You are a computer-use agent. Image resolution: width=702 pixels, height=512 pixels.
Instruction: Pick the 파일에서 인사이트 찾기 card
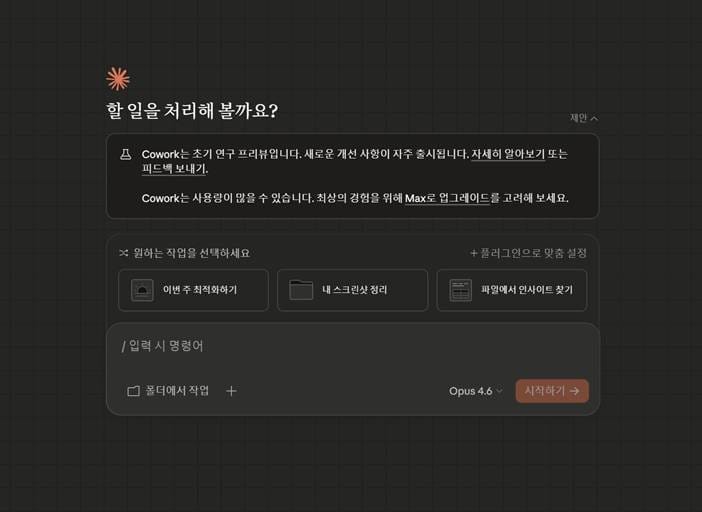[512, 290]
